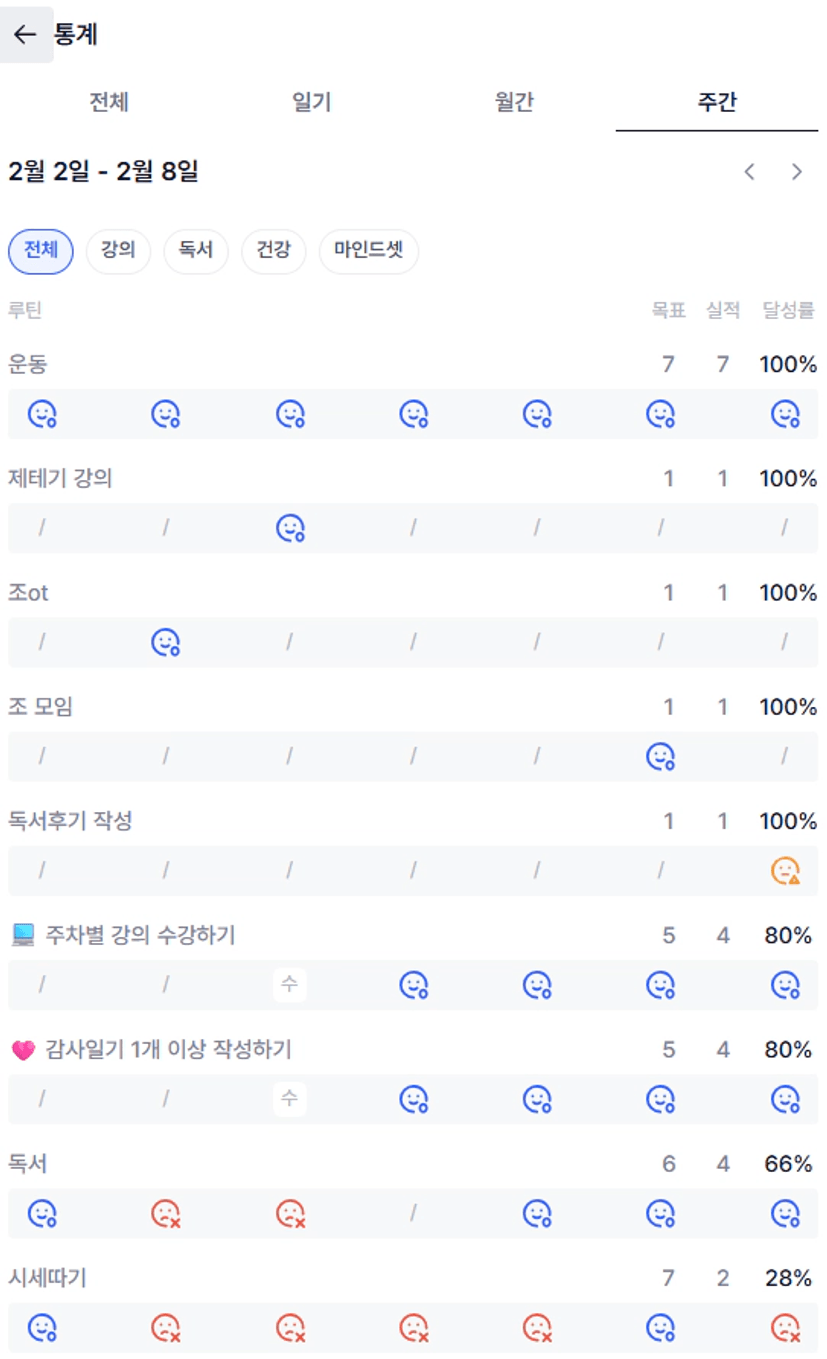
Task: Click the orange face icon for 독서후기 작성
Action: tap(786, 872)
